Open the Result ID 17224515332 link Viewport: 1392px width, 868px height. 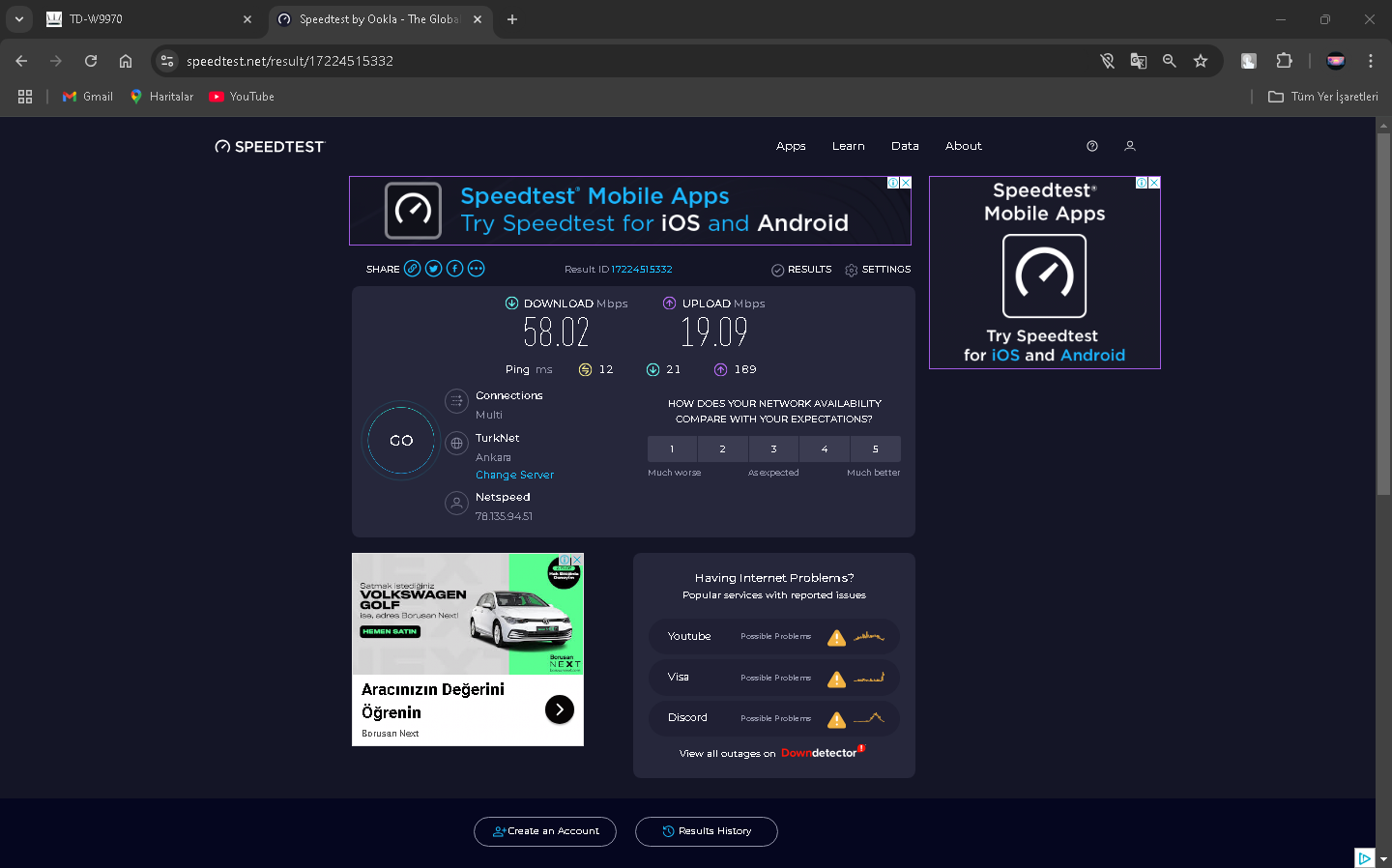click(x=642, y=270)
